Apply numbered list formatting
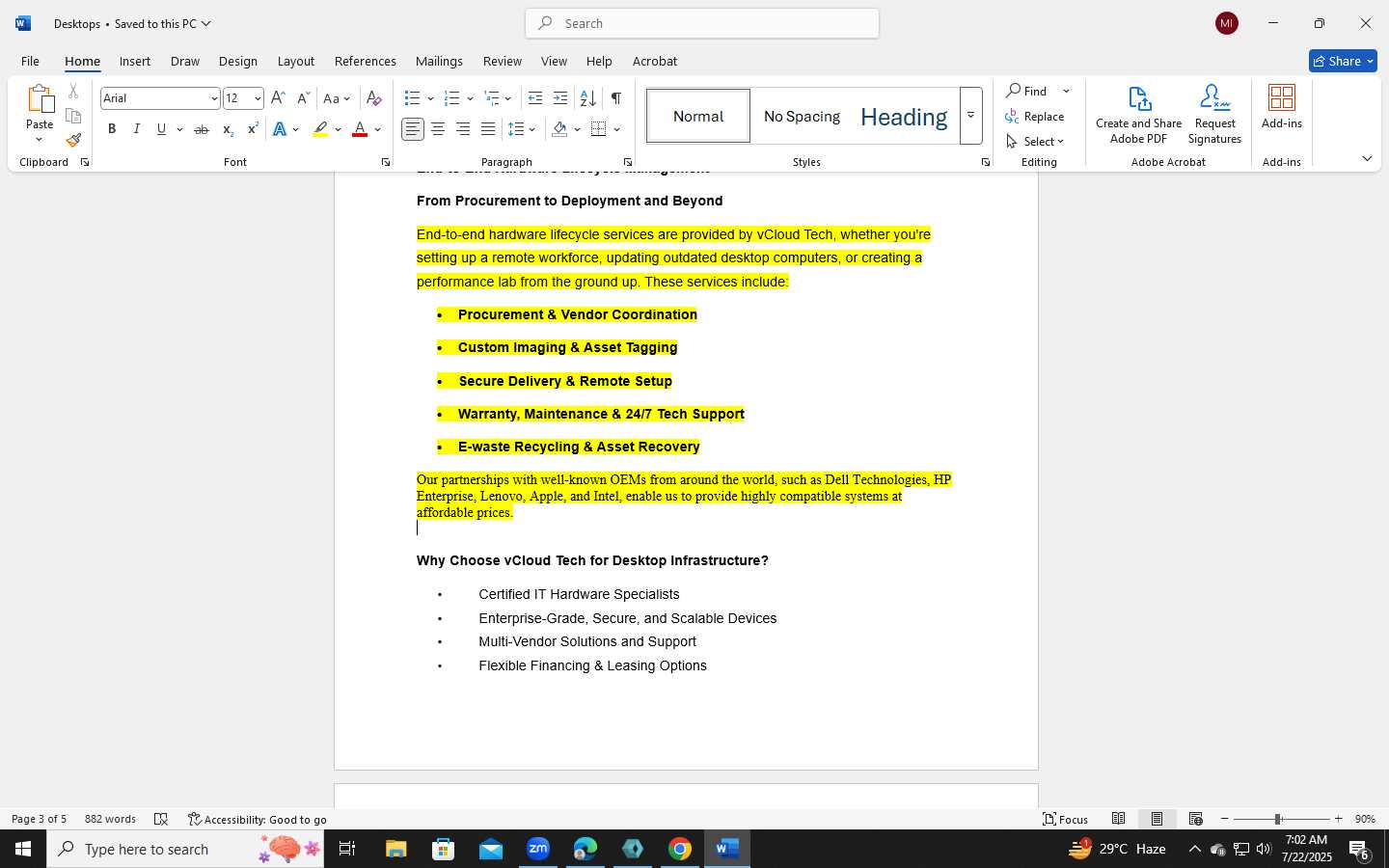The image size is (1389, 868). [x=451, y=98]
